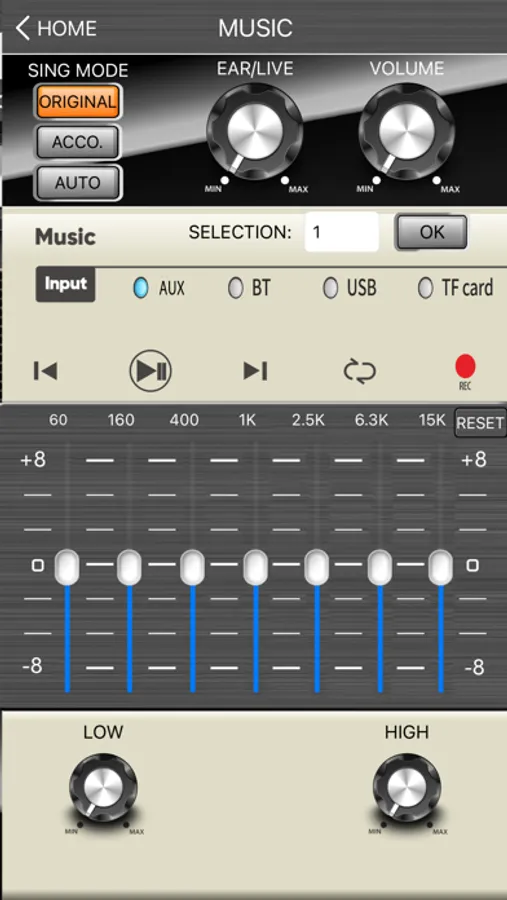Click the SING MODE label
Image resolution: width=507 pixels, height=900 pixels.
pyautogui.click(x=78, y=71)
